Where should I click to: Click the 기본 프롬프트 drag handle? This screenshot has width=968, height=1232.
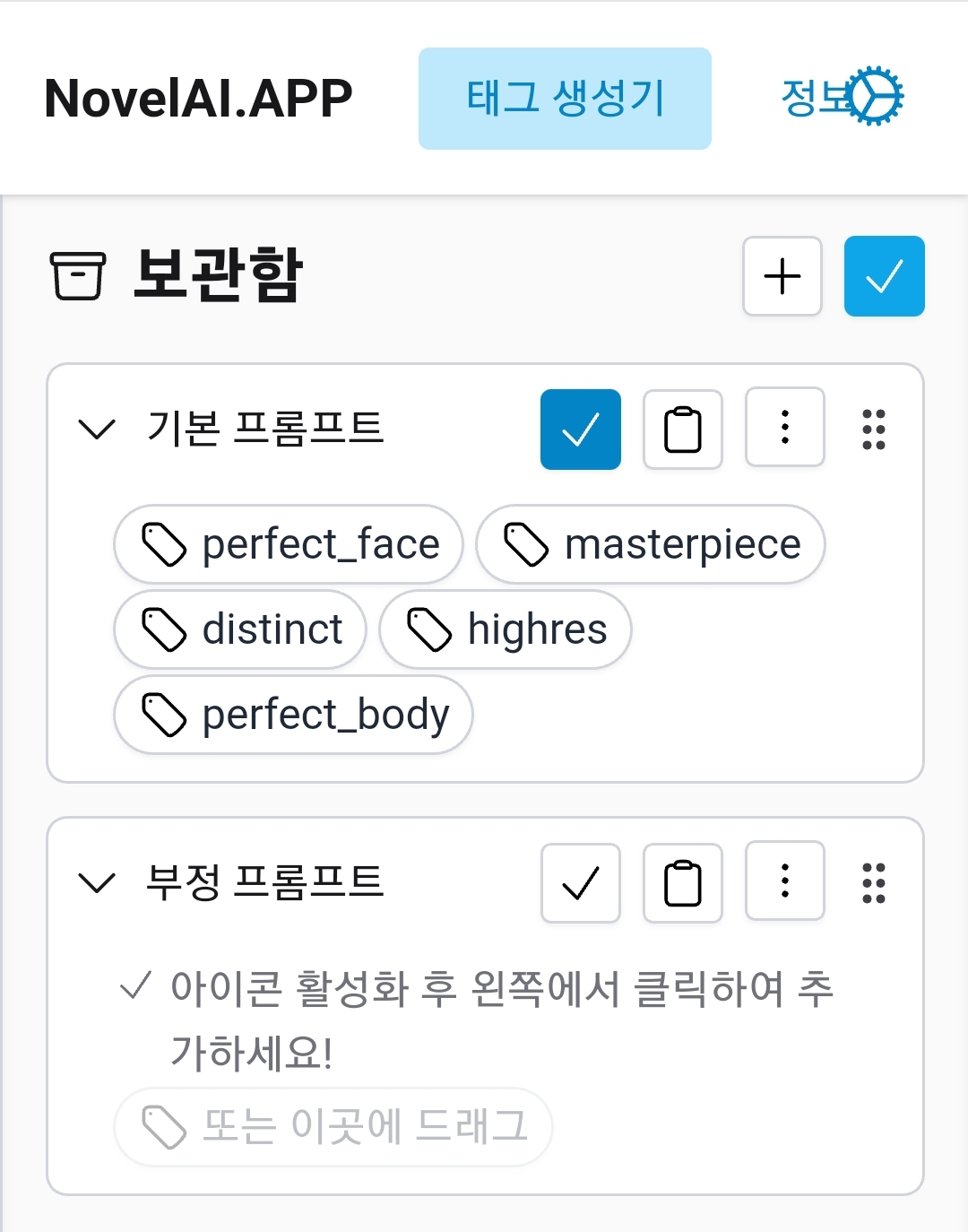tap(874, 429)
